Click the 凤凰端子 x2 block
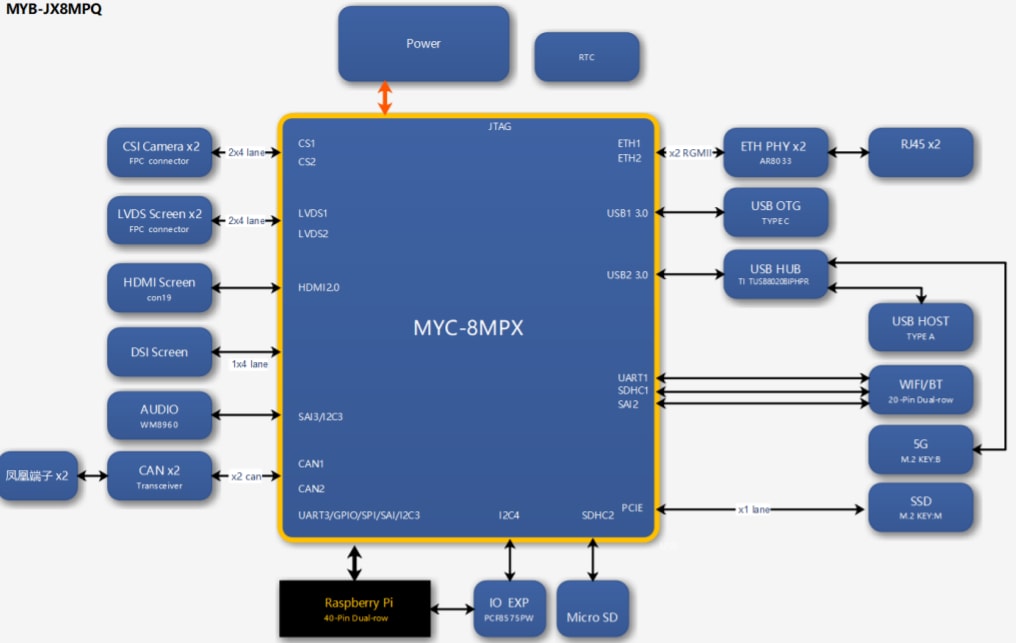 [x=37, y=476]
